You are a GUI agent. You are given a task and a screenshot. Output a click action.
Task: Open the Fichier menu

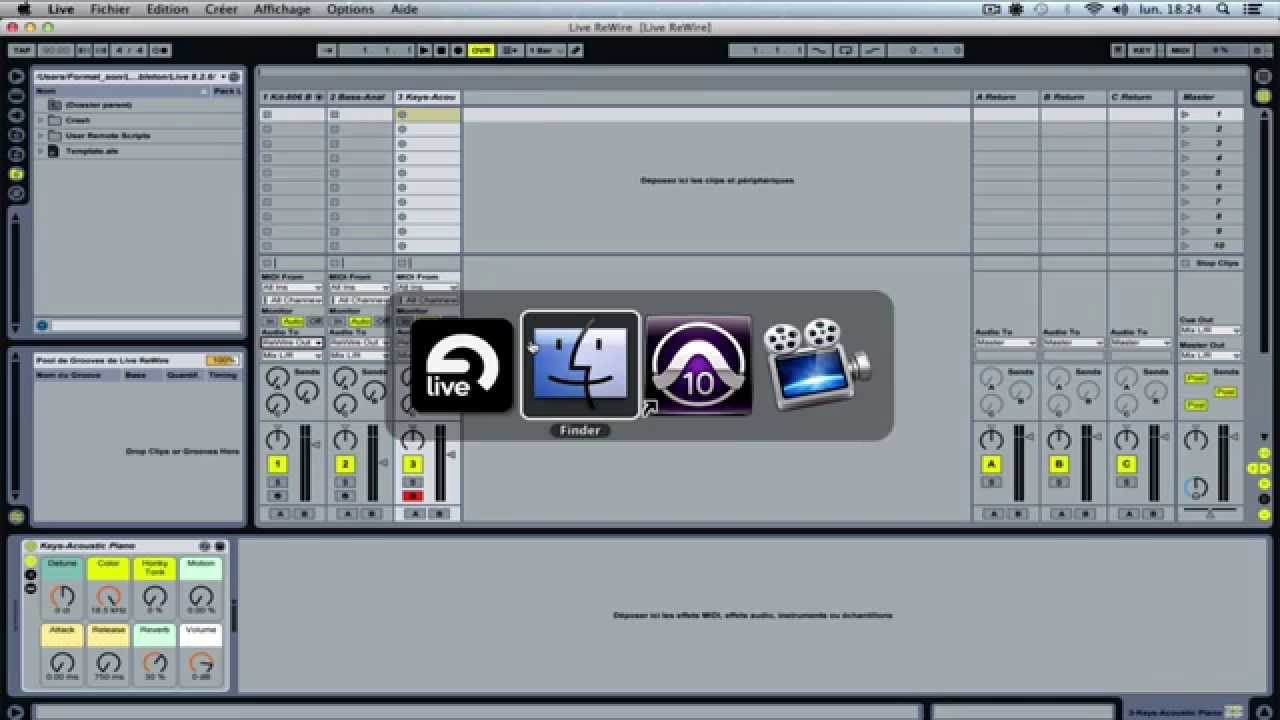(110, 9)
